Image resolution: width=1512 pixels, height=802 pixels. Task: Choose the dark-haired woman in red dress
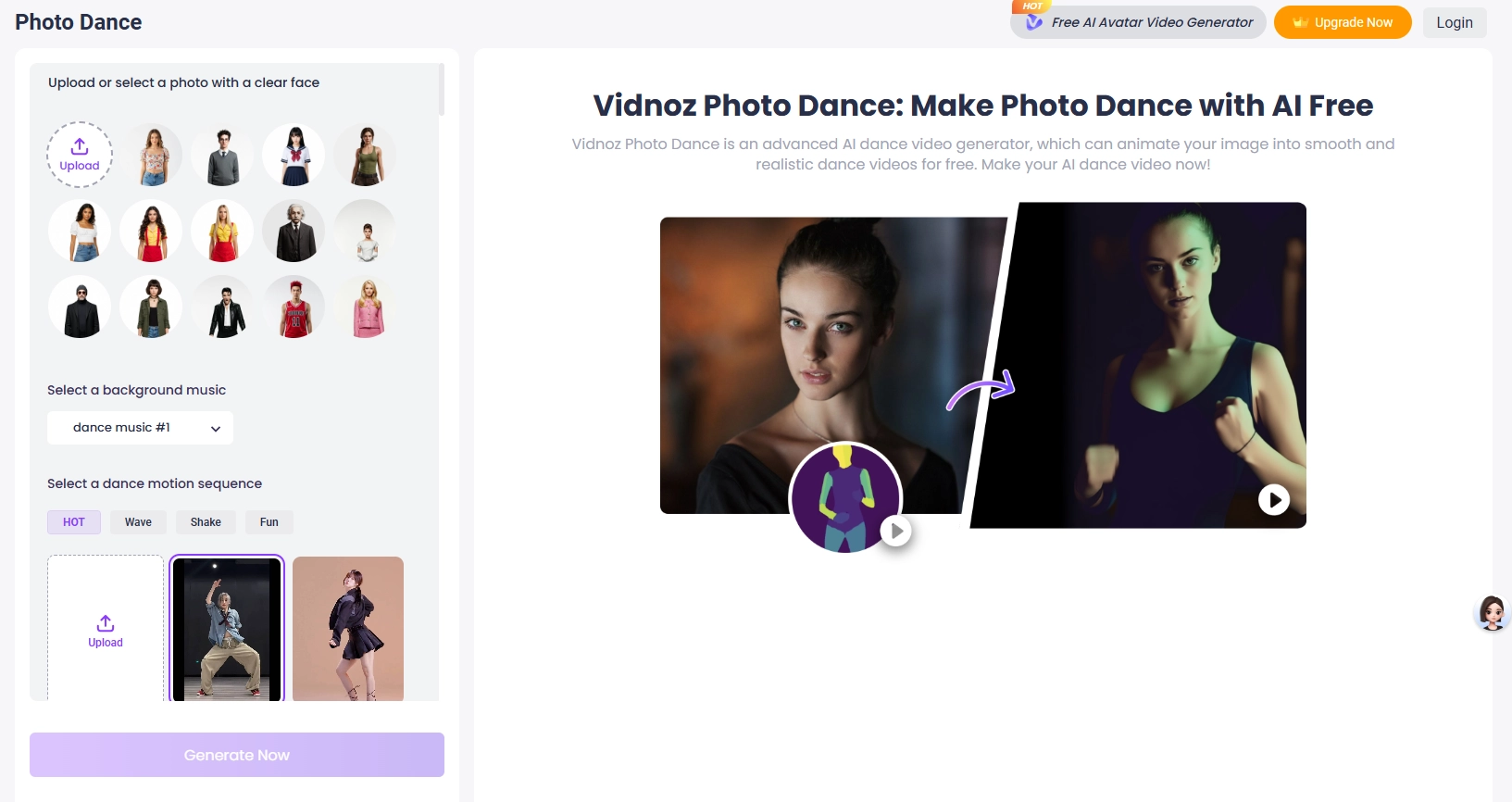click(152, 232)
